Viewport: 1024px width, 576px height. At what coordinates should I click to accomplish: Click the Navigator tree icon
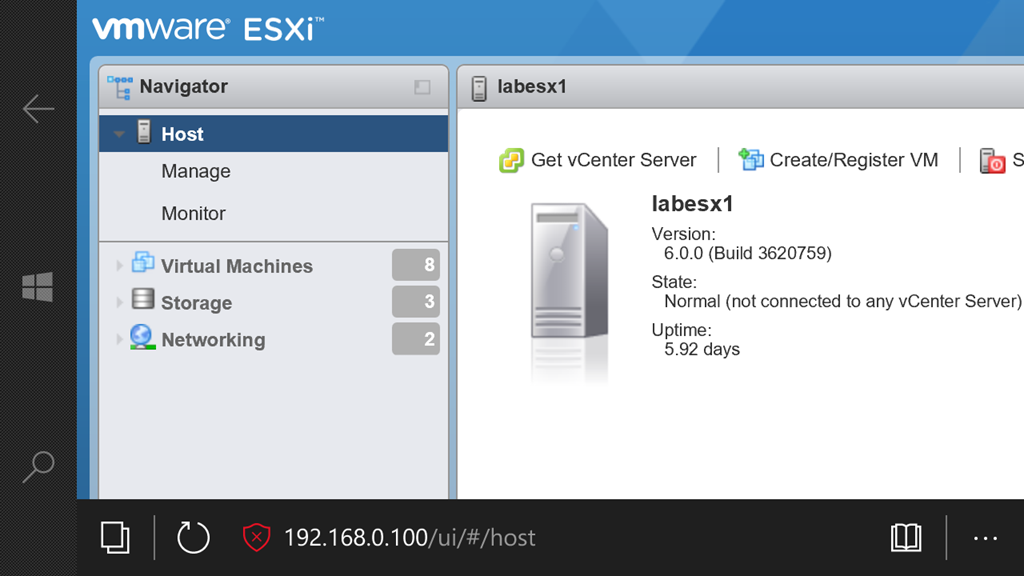120,87
